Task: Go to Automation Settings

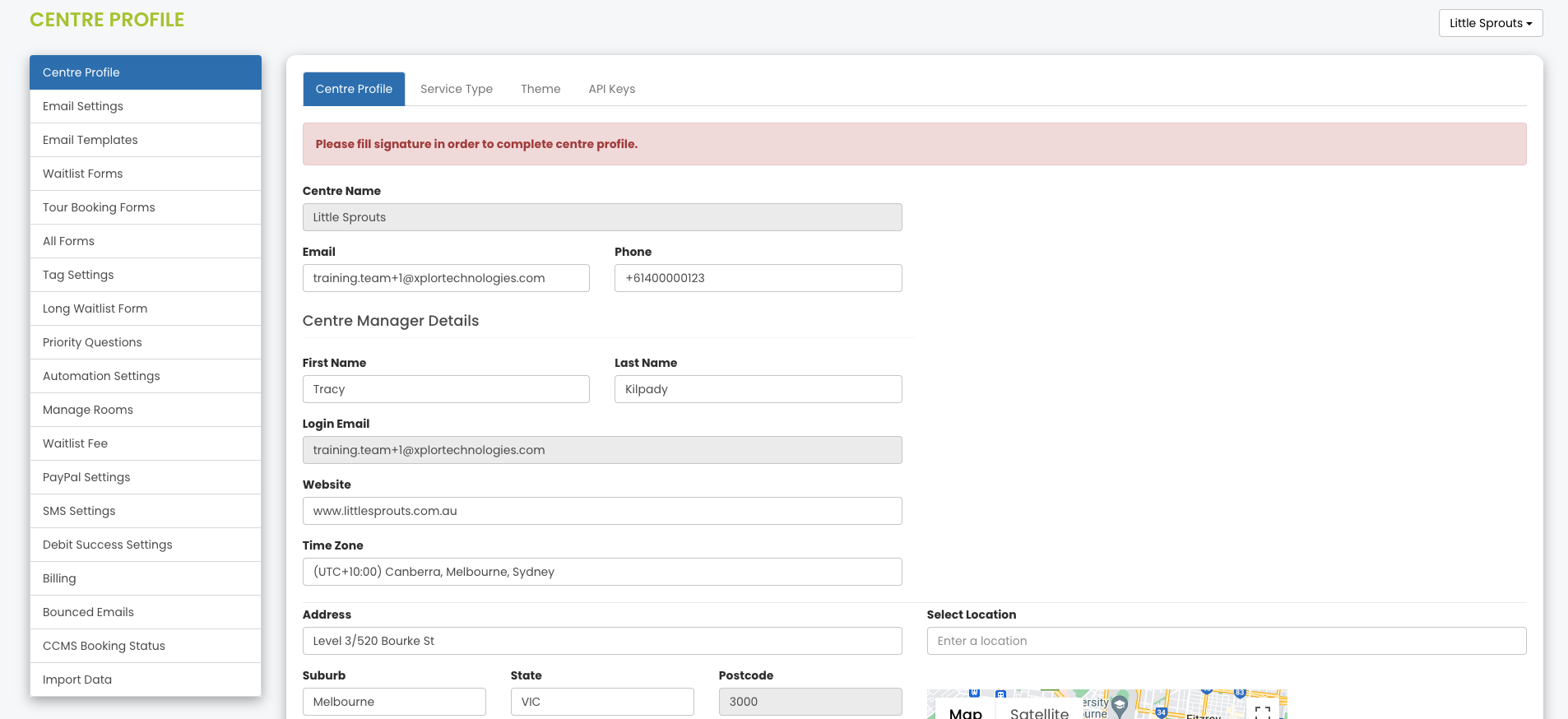Action: coord(146,376)
